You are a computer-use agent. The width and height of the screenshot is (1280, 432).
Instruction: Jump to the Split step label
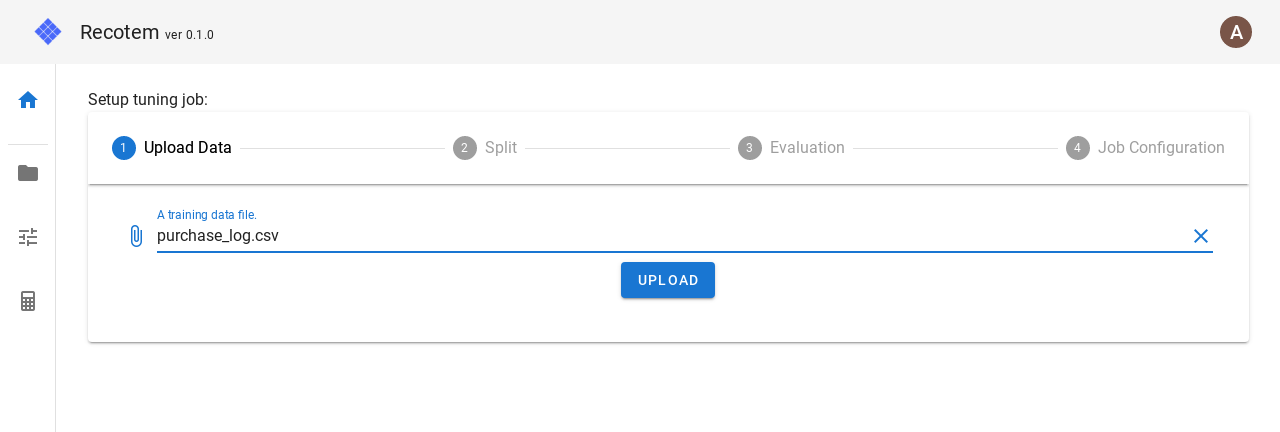[501, 148]
